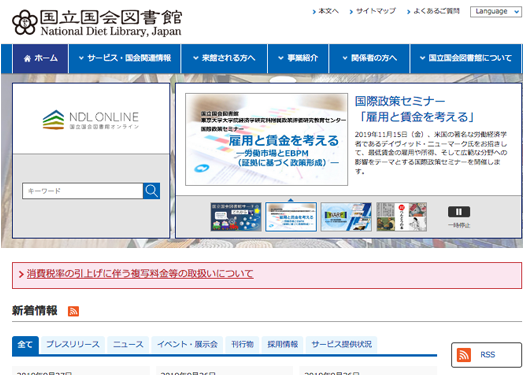Image resolution: width=523 pixels, height=375 pixels.
Task: Click the orange RSS icon beside 新着情報
Action: point(73,311)
